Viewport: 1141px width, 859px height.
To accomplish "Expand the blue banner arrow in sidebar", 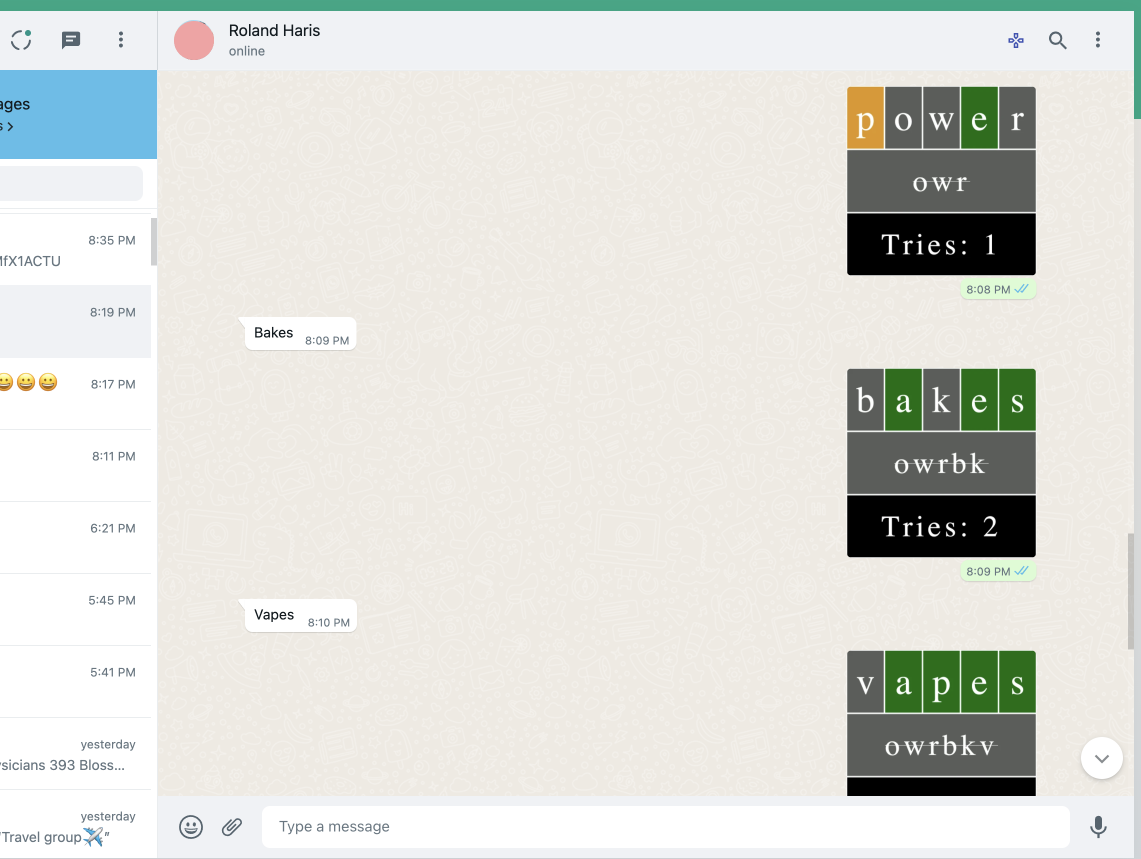I will click(8, 127).
